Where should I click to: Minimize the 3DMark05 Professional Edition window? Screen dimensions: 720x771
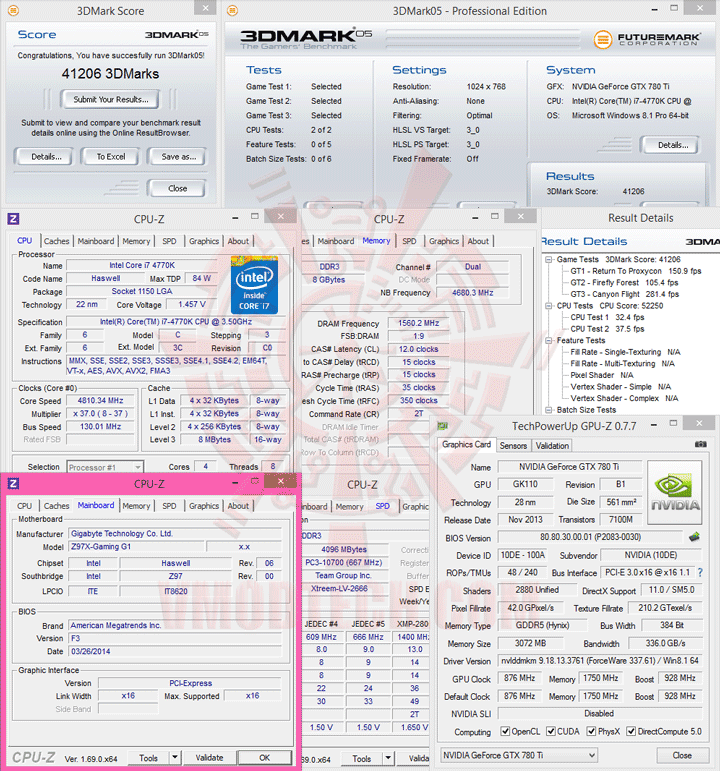click(655, 9)
